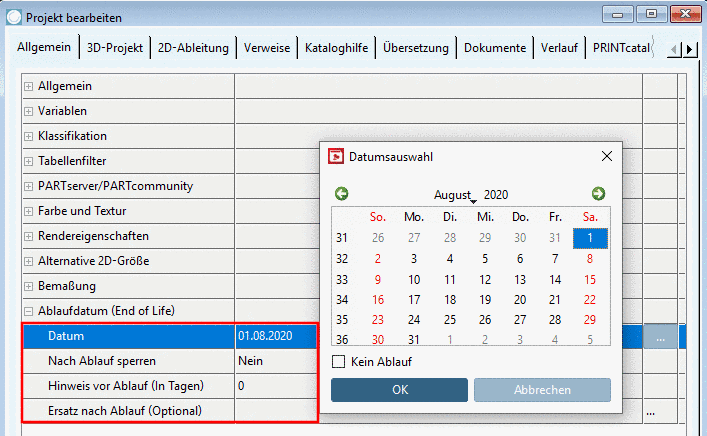Switch to the 3D-Projekt tab
This screenshot has width=707, height=436.
(115, 48)
